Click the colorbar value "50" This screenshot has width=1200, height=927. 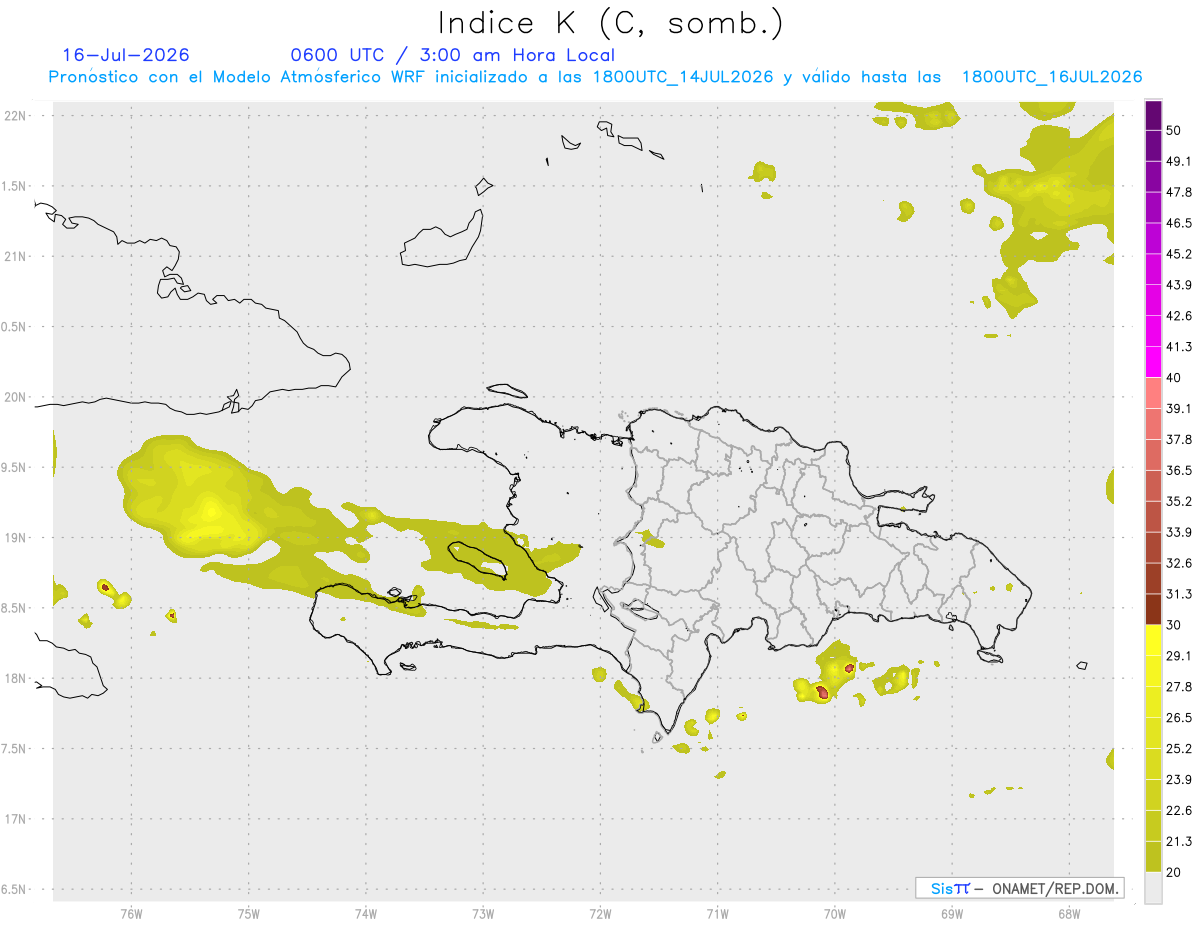[x=1175, y=131]
